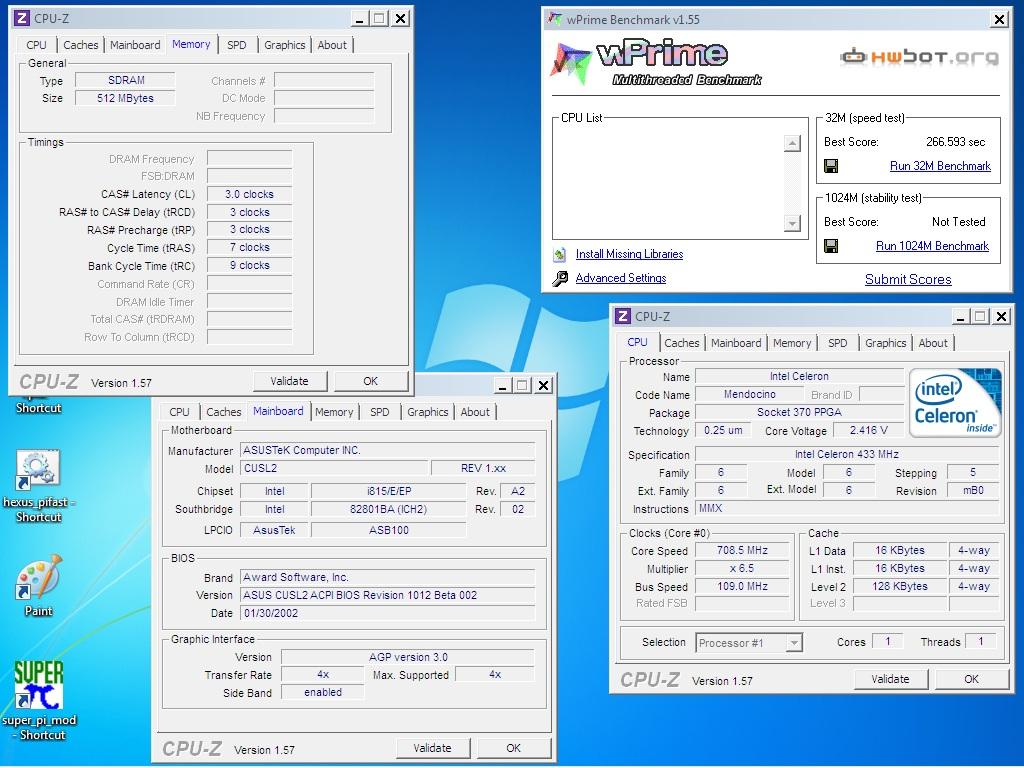The width and height of the screenshot is (1024, 768).
Task: Open the hexus_pifast shortcut desktop icon
Action: 39,487
